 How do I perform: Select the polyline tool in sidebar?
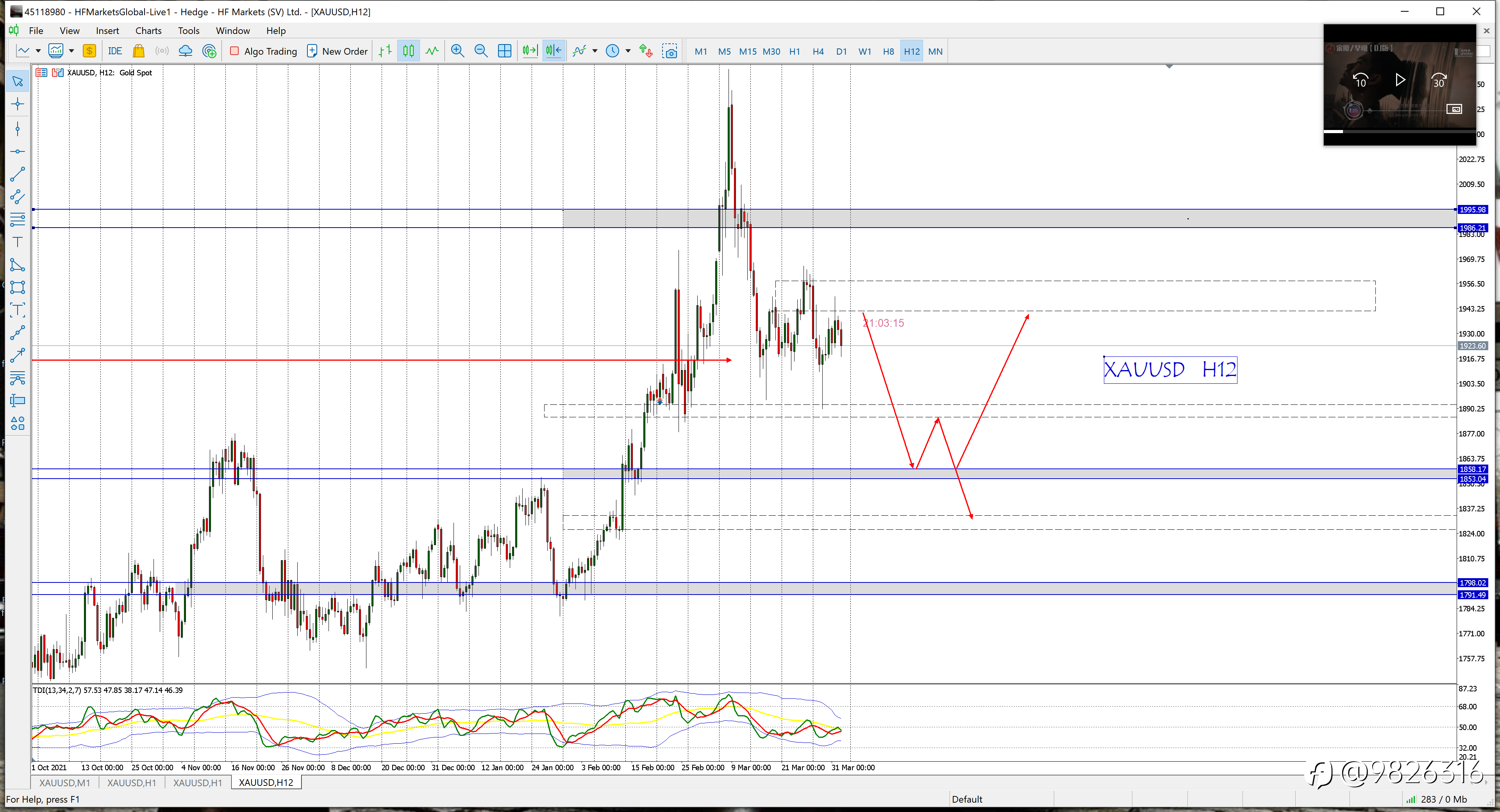[x=18, y=333]
